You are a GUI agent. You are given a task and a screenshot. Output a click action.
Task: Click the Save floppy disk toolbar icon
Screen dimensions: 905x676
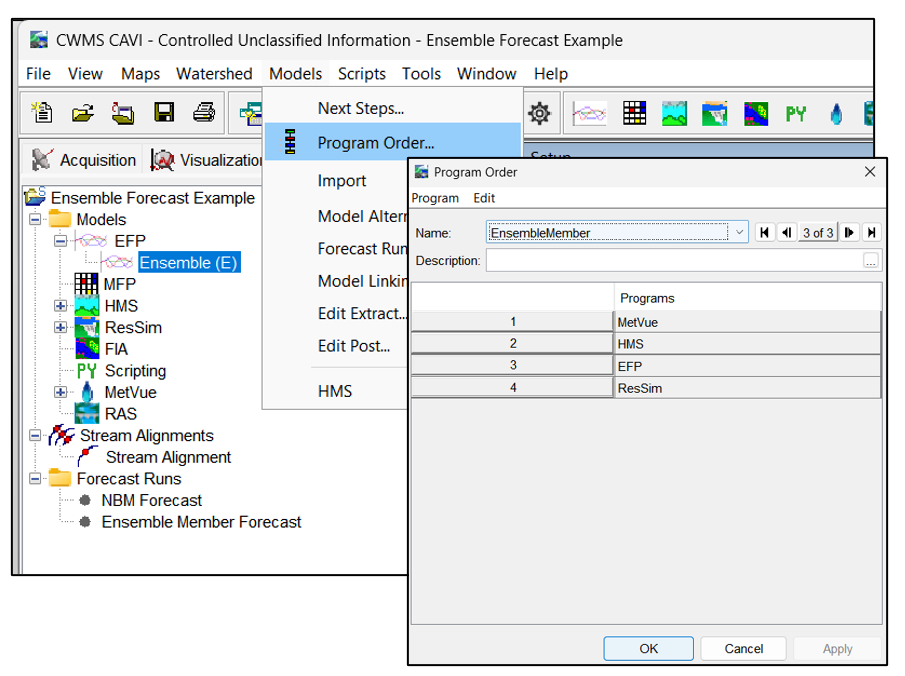point(164,113)
